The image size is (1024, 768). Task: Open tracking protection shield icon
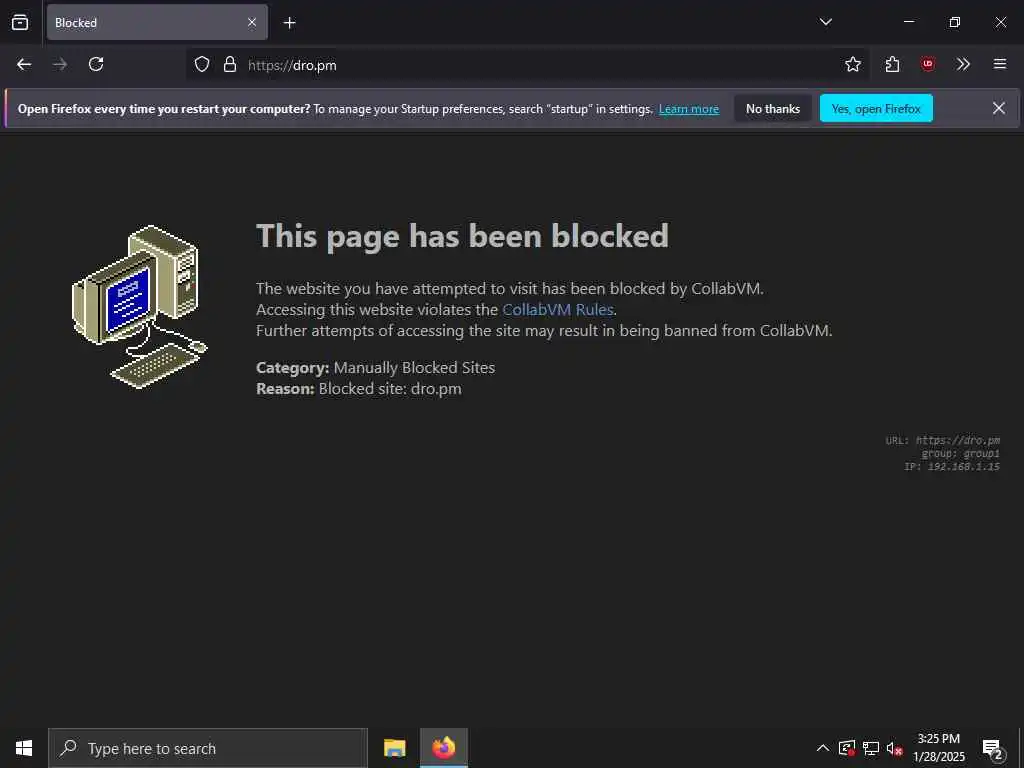click(x=202, y=64)
